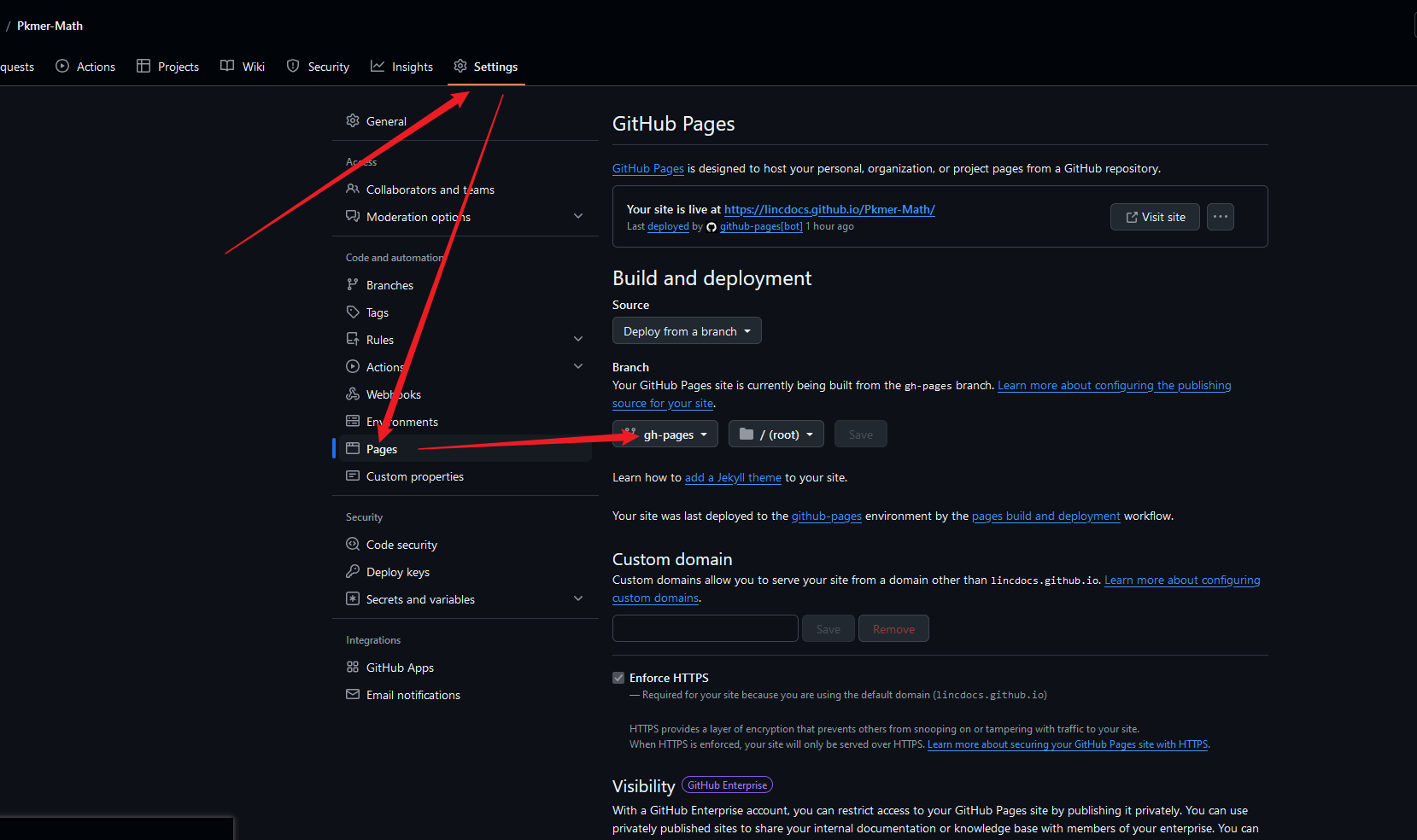Screen dimensions: 1417x840
Task: Click the Code security scan icon
Action: (353, 544)
